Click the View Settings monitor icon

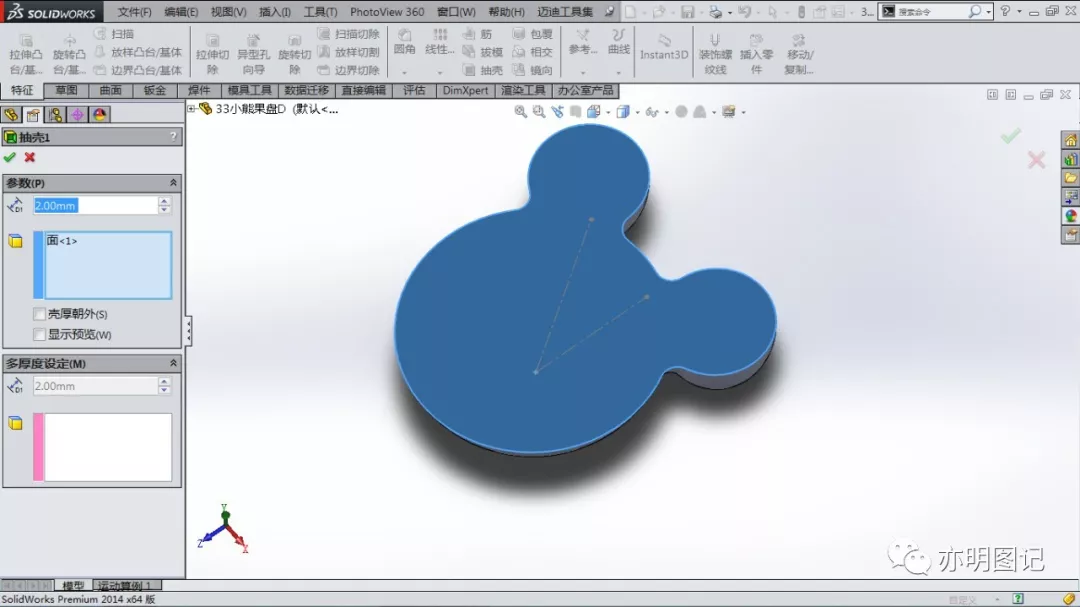pyautogui.click(x=728, y=112)
